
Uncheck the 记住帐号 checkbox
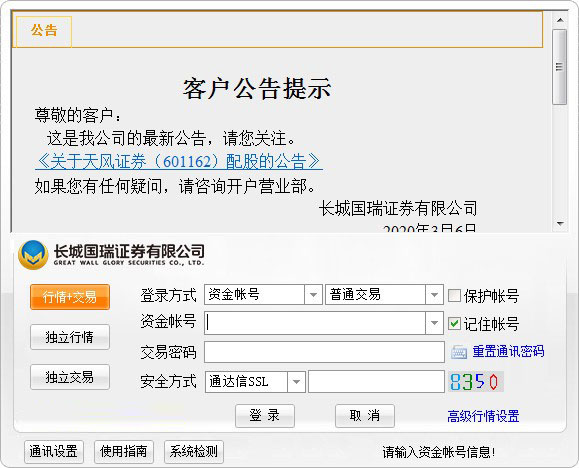pyautogui.click(x=454, y=324)
